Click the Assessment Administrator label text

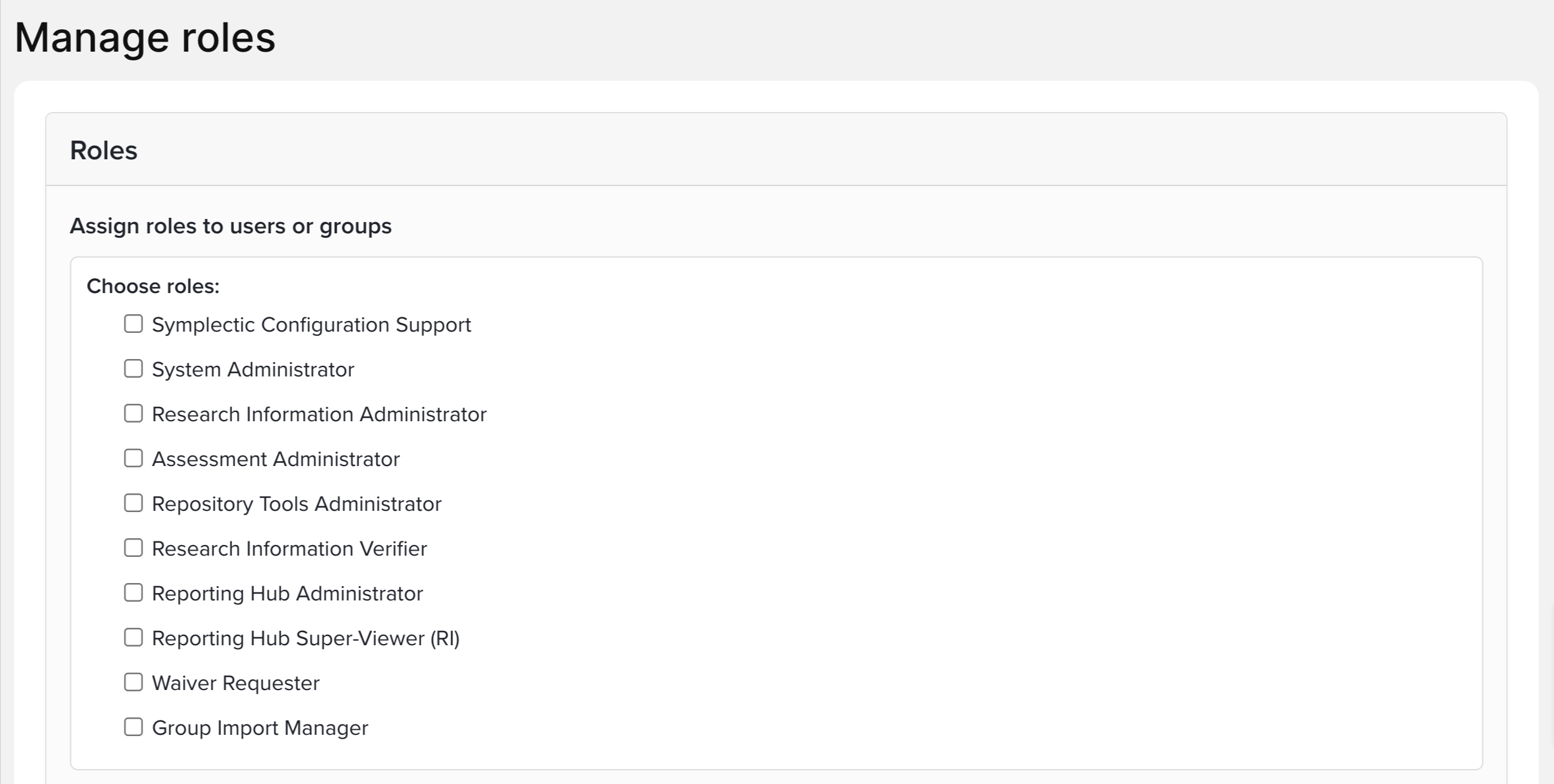275,459
